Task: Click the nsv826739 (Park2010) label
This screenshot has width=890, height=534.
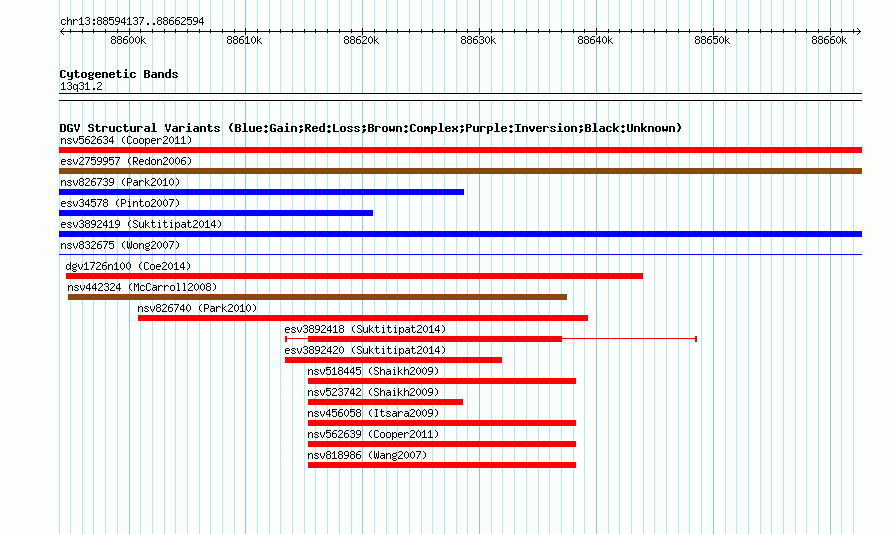Action: pos(120,182)
